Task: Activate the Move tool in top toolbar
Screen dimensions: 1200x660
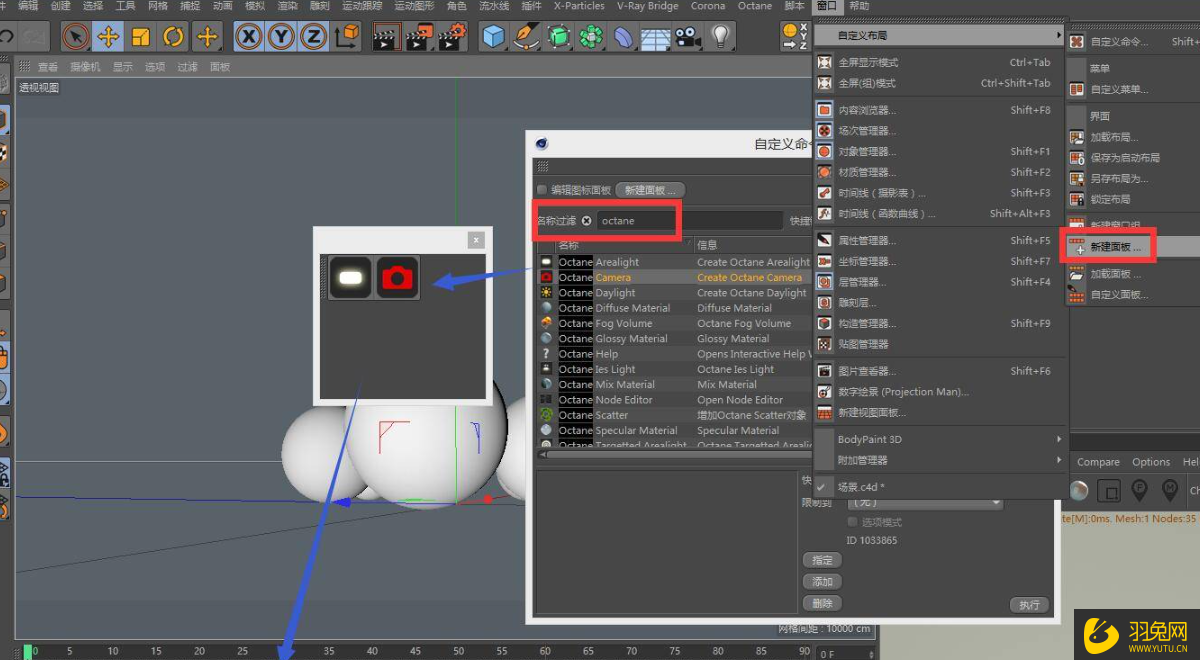Action: tap(108, 37)
